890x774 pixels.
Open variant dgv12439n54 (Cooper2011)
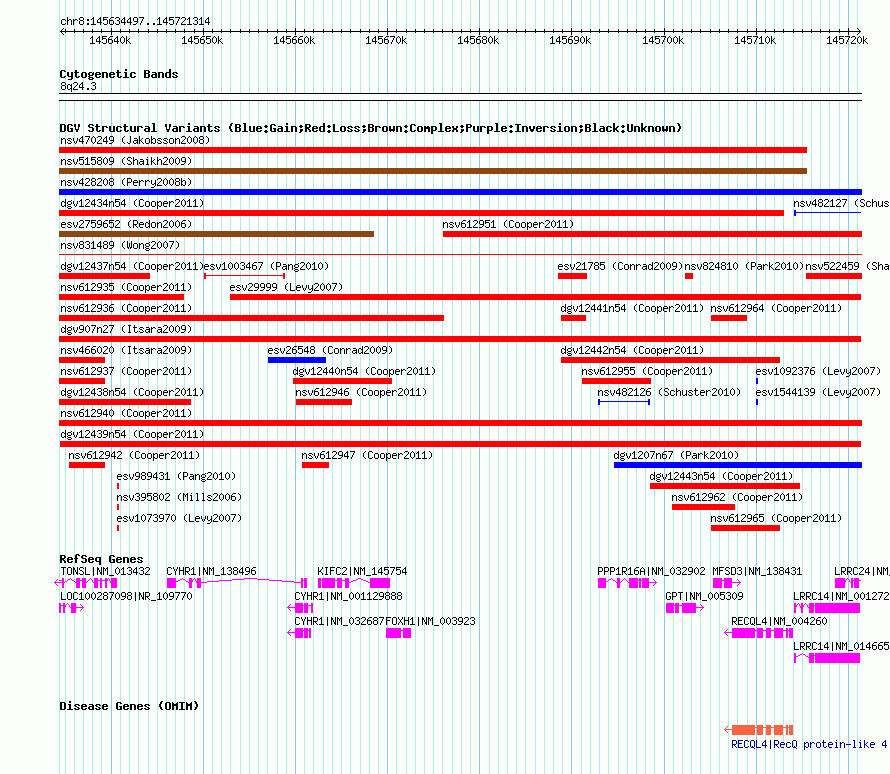pyautogui.click(x=132, y=435)
